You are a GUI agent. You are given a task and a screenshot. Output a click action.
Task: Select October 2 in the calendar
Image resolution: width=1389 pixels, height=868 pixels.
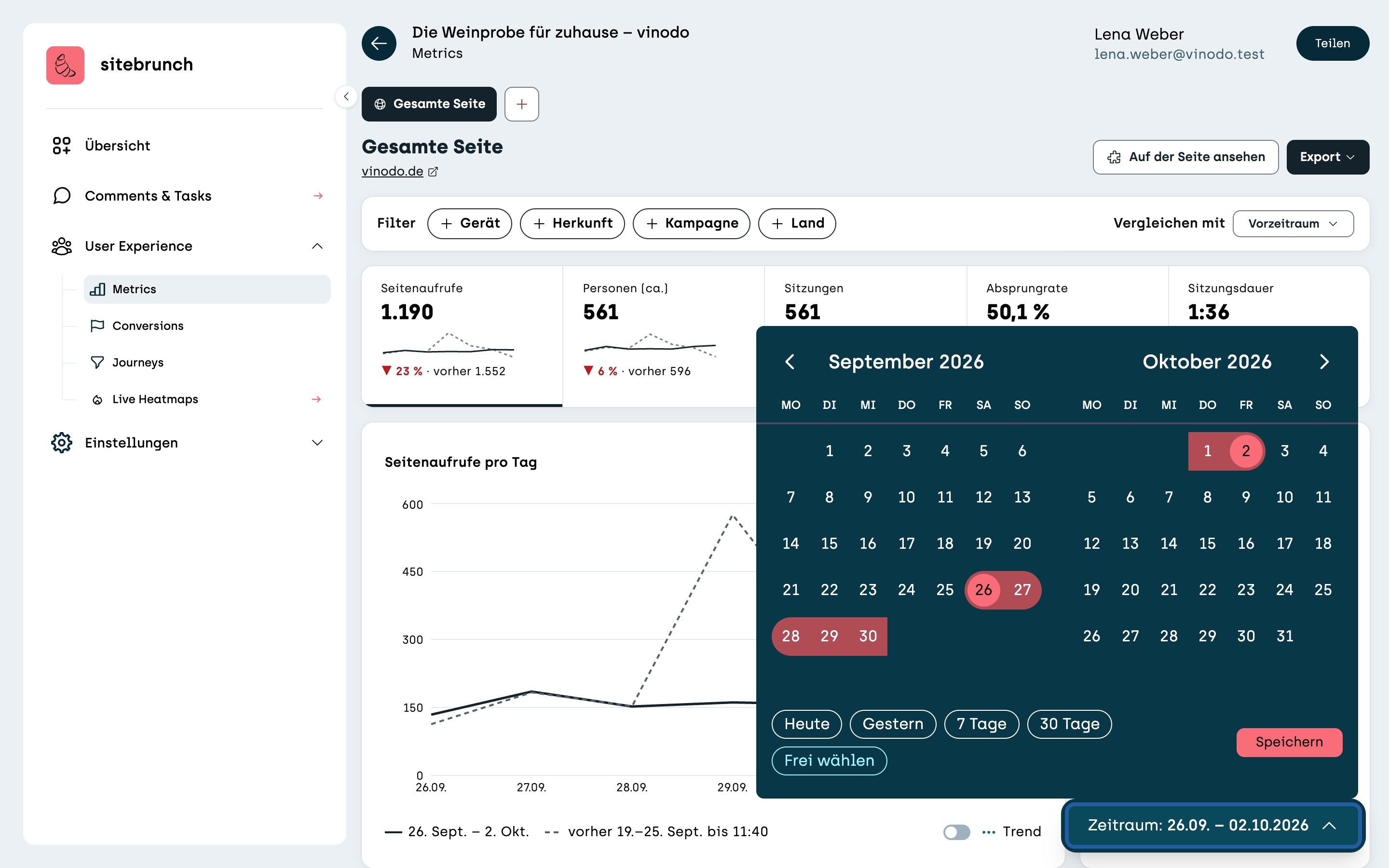1245,451
